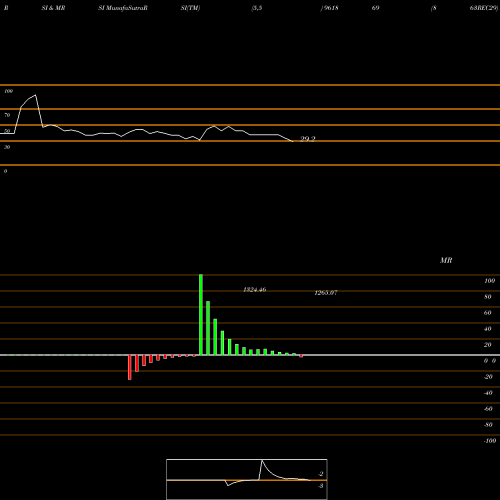
Task: Open the mini overview chart thumbnail
Action: (247, 479)
